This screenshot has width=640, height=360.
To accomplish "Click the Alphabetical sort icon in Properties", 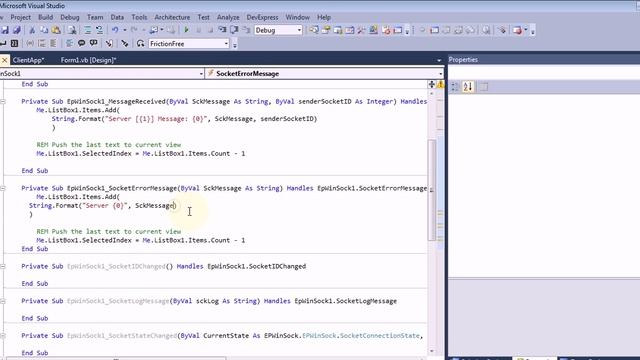I will click(468, 87).
